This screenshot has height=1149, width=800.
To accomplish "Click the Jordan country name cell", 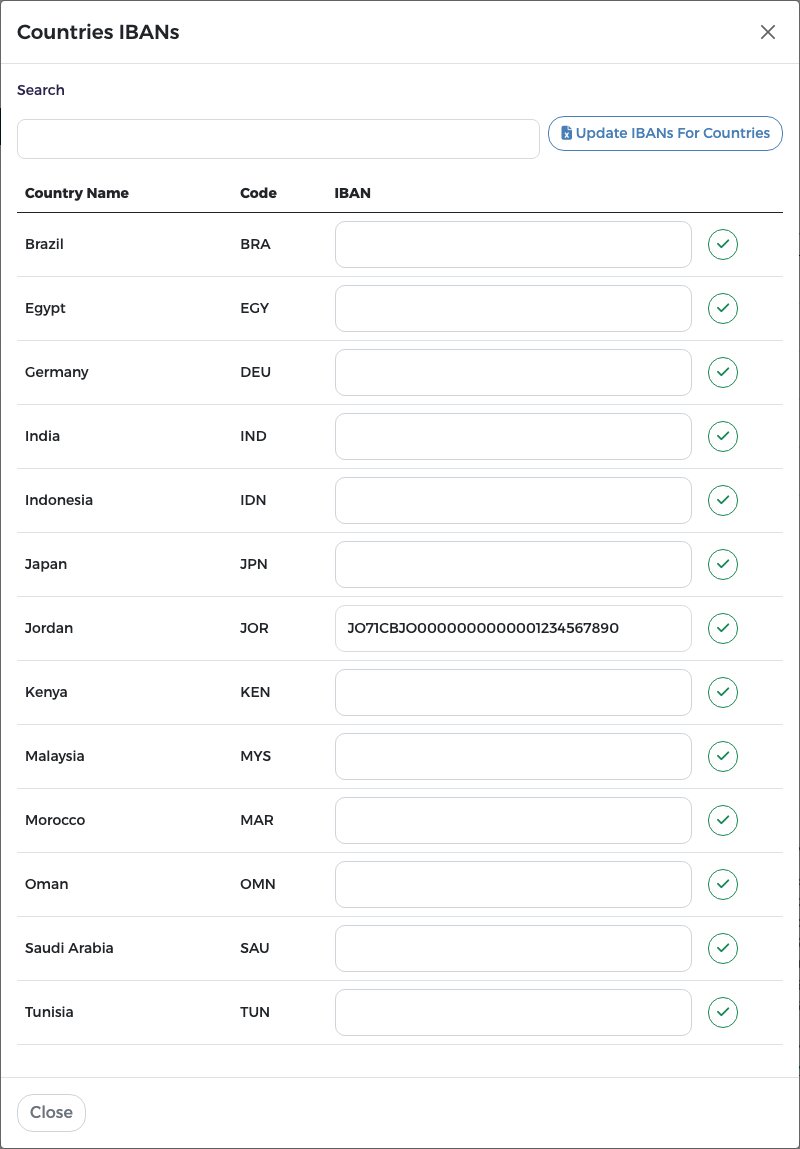I will (x=49, y=628).
